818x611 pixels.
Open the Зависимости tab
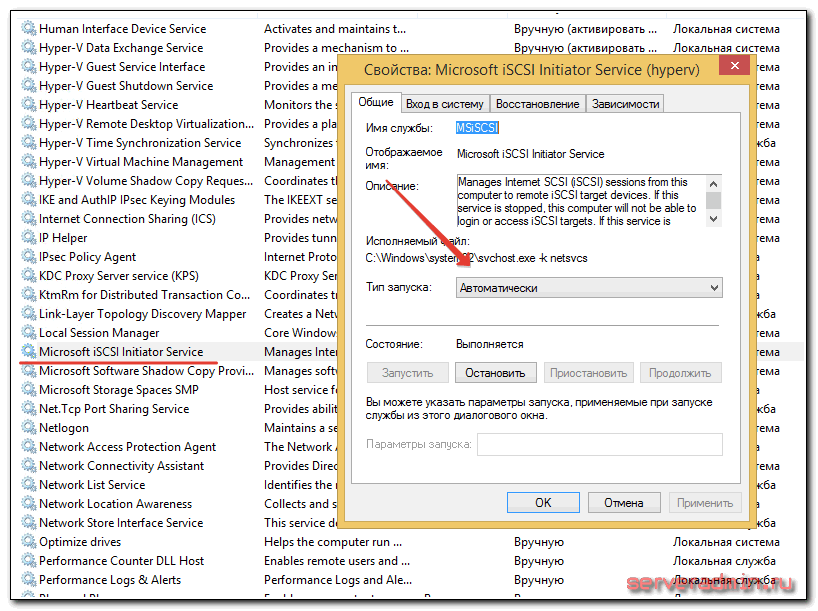coord(625,104)
